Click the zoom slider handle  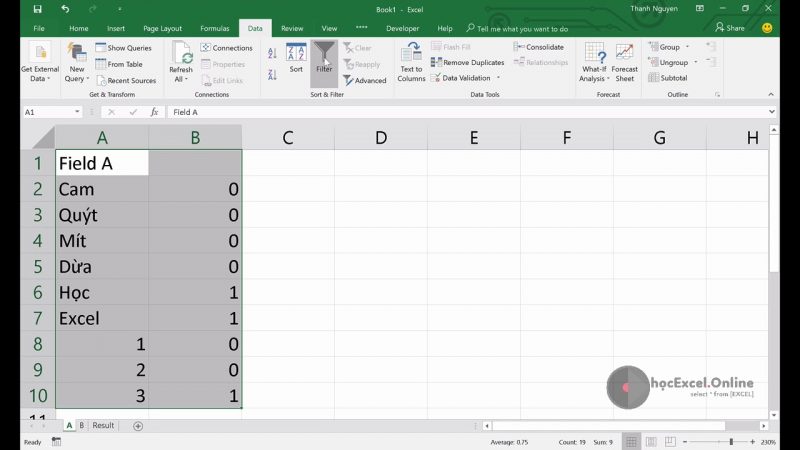731,442
